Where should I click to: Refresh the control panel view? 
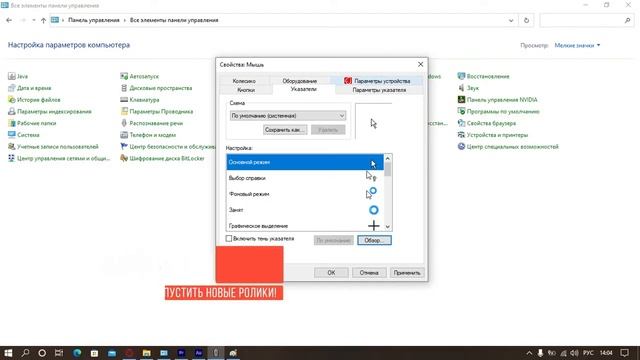point(526,20)
